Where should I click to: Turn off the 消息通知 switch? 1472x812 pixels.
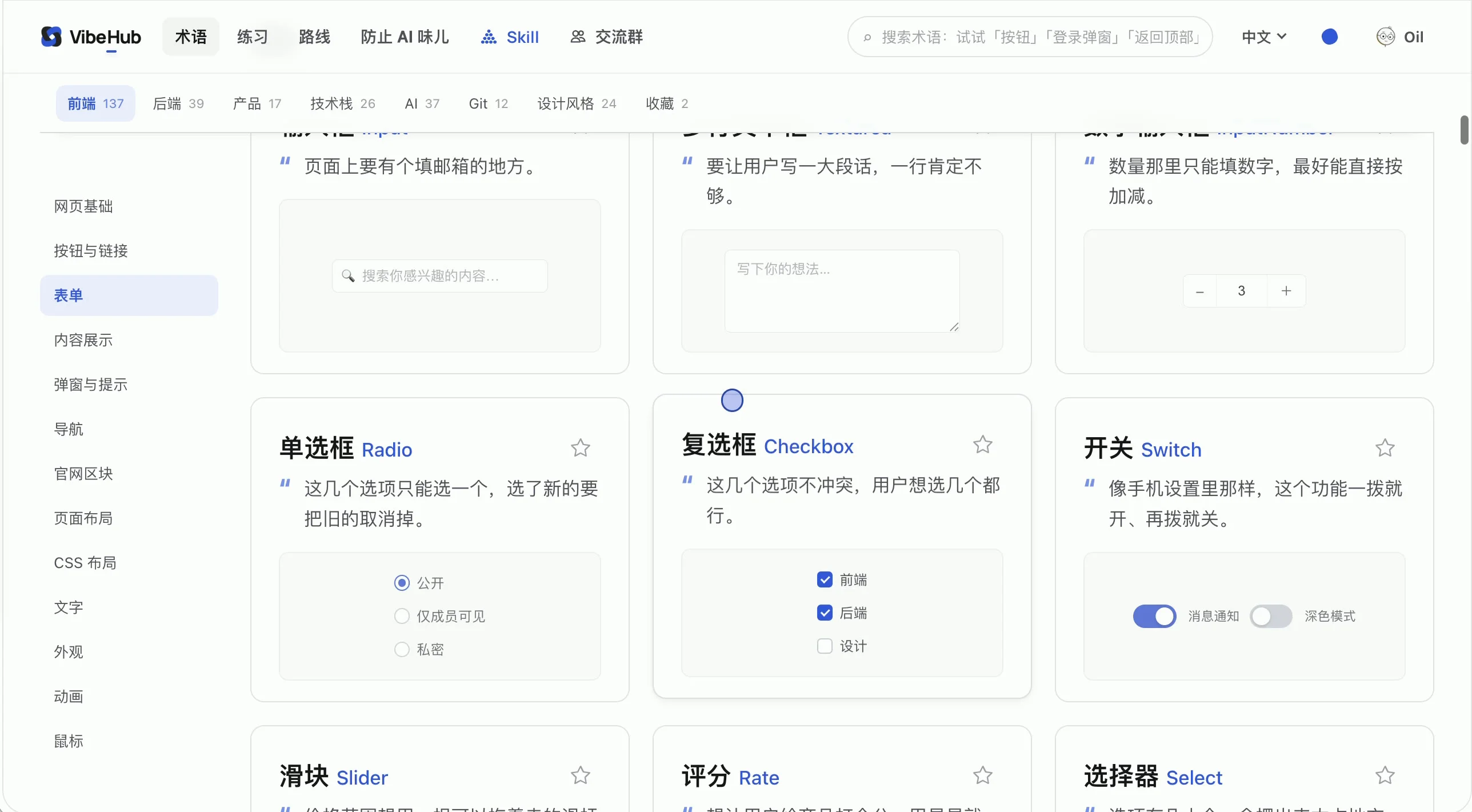coord(1155,616)
